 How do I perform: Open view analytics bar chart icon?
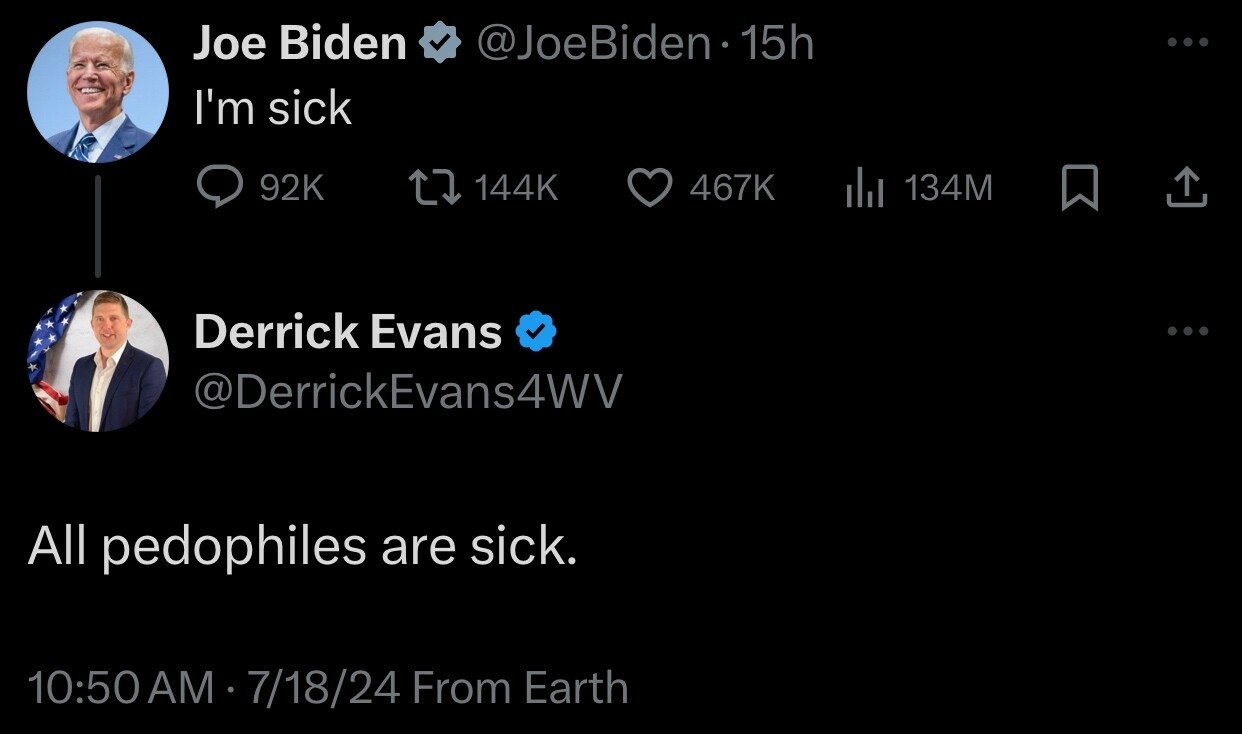click(x=865, y=188)
